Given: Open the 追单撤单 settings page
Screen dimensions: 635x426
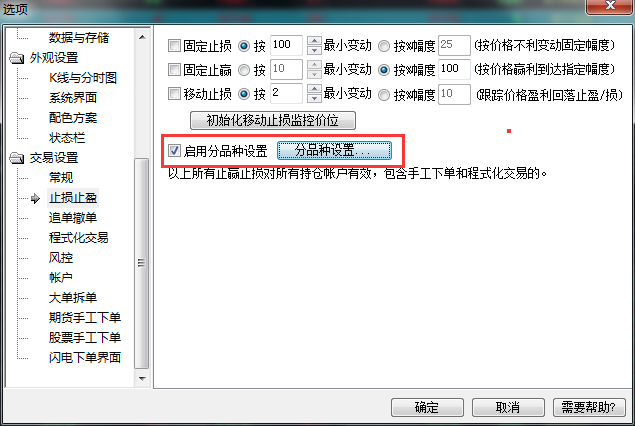Looking at the screenshot, I should click(x=73, y=218).
